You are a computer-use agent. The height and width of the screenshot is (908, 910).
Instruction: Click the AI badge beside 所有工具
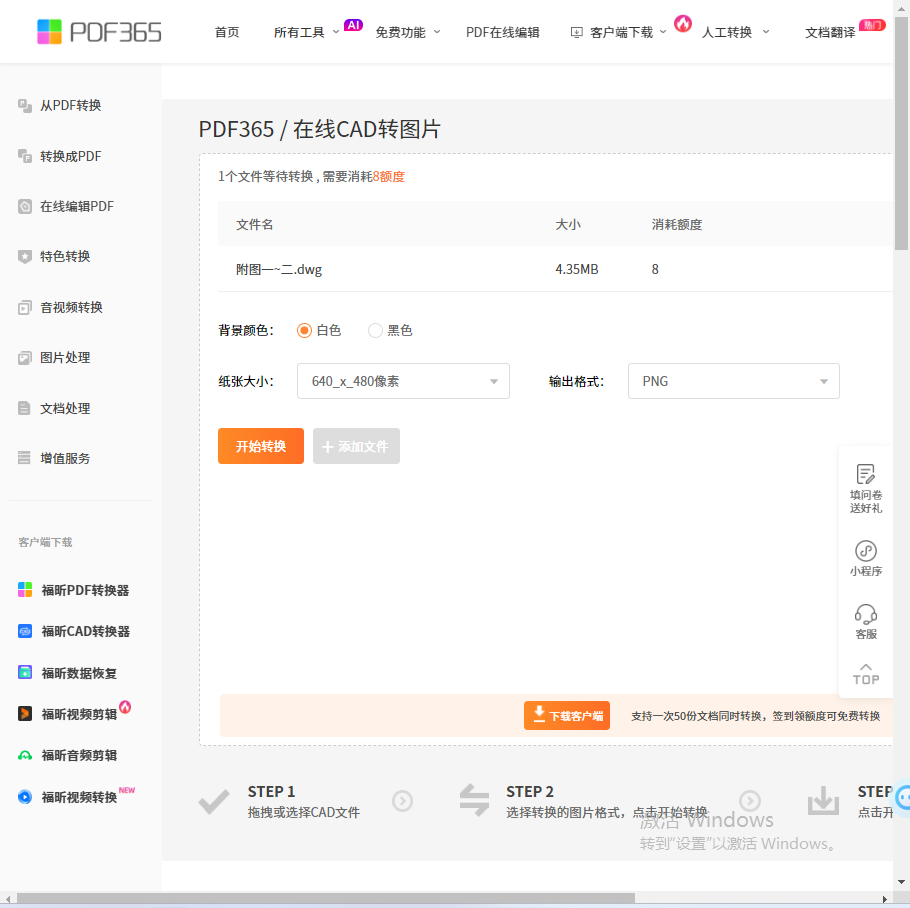click(x=353, y=25)
